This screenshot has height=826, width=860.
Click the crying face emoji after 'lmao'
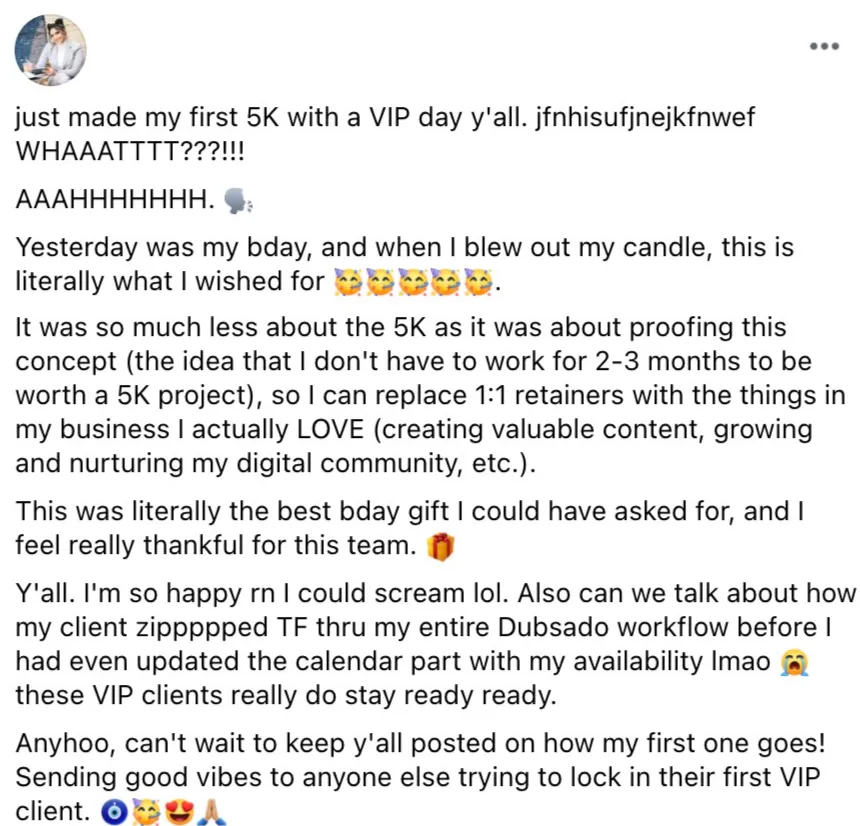click(x=794, y=663)
